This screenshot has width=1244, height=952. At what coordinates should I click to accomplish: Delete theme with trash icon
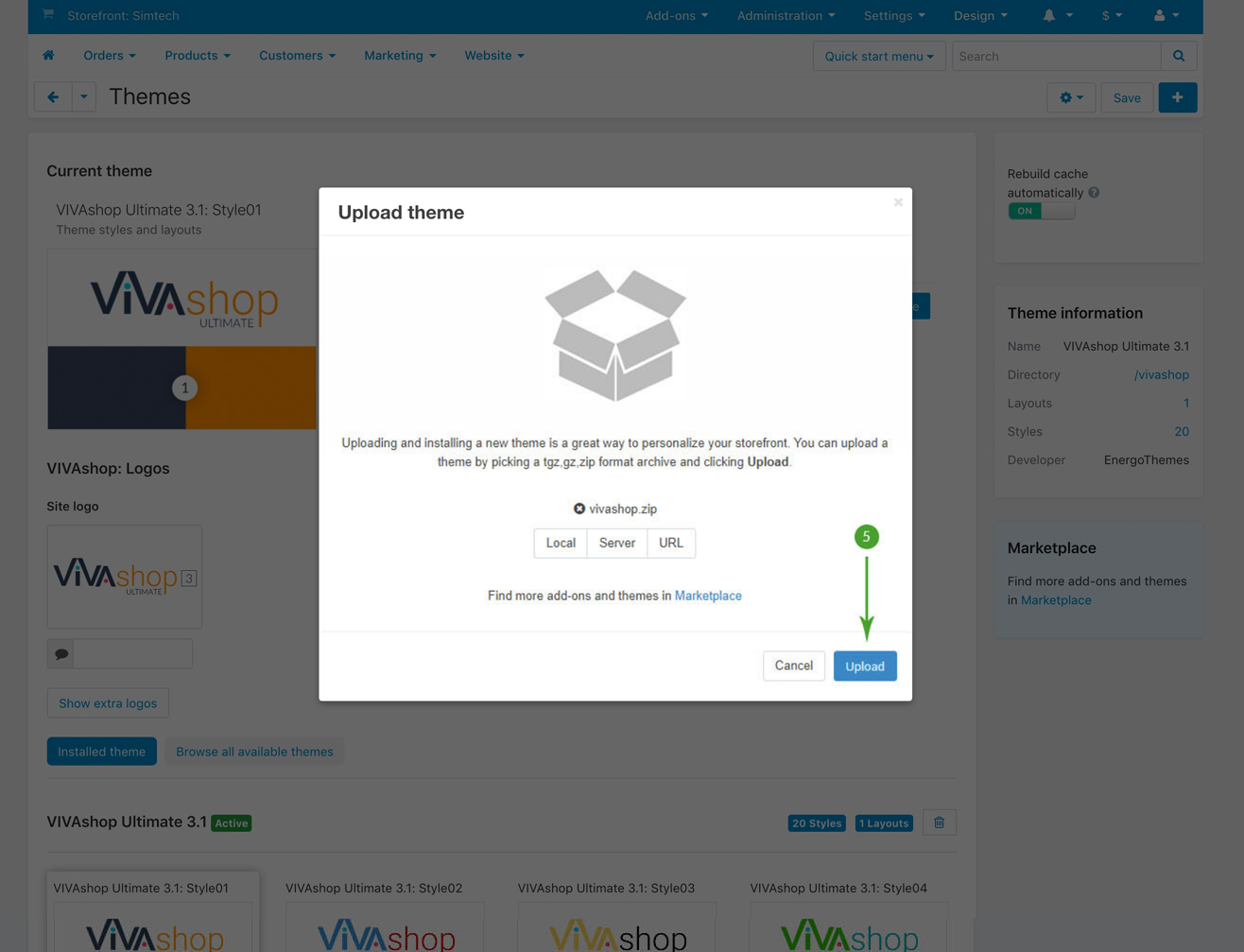coord(939,822)
